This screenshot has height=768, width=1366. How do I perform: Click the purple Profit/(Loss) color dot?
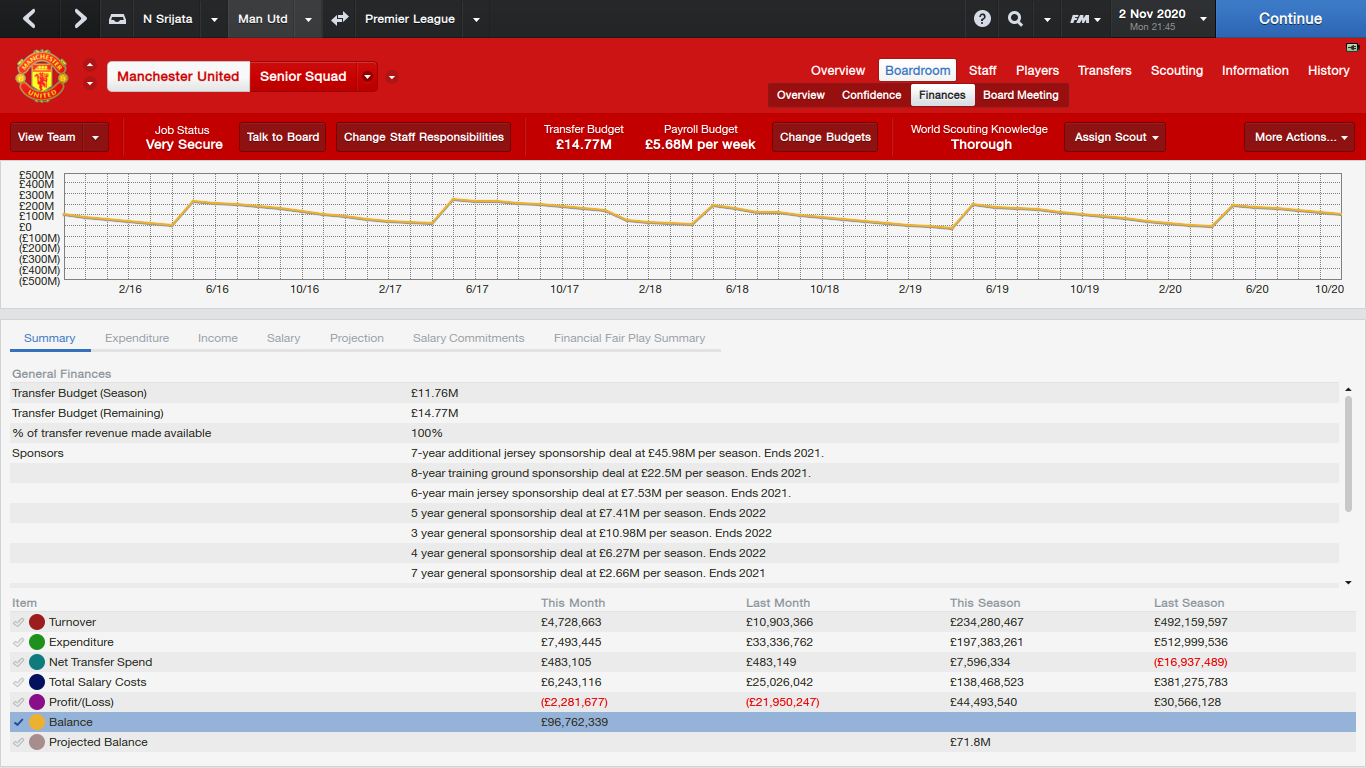click(37, 702)
